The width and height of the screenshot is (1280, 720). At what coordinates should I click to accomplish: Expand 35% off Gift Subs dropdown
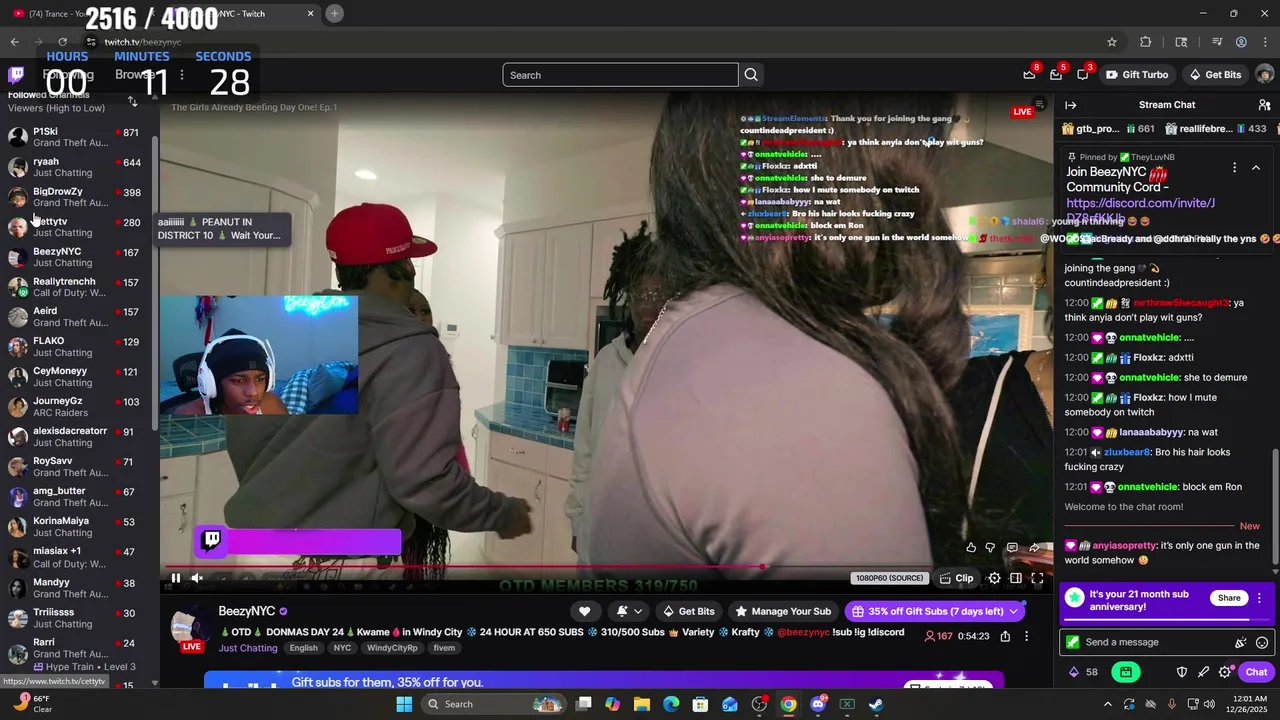(934, 611)
